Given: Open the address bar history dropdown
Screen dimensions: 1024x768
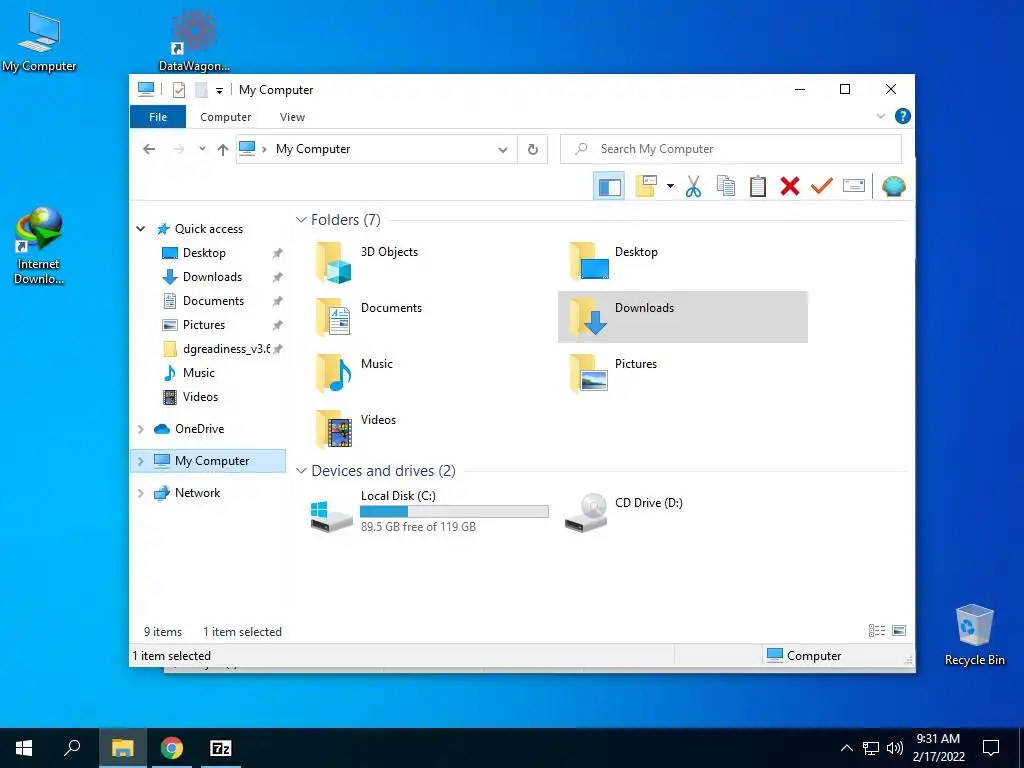Looking at the screenshot, I should [503, 150].
